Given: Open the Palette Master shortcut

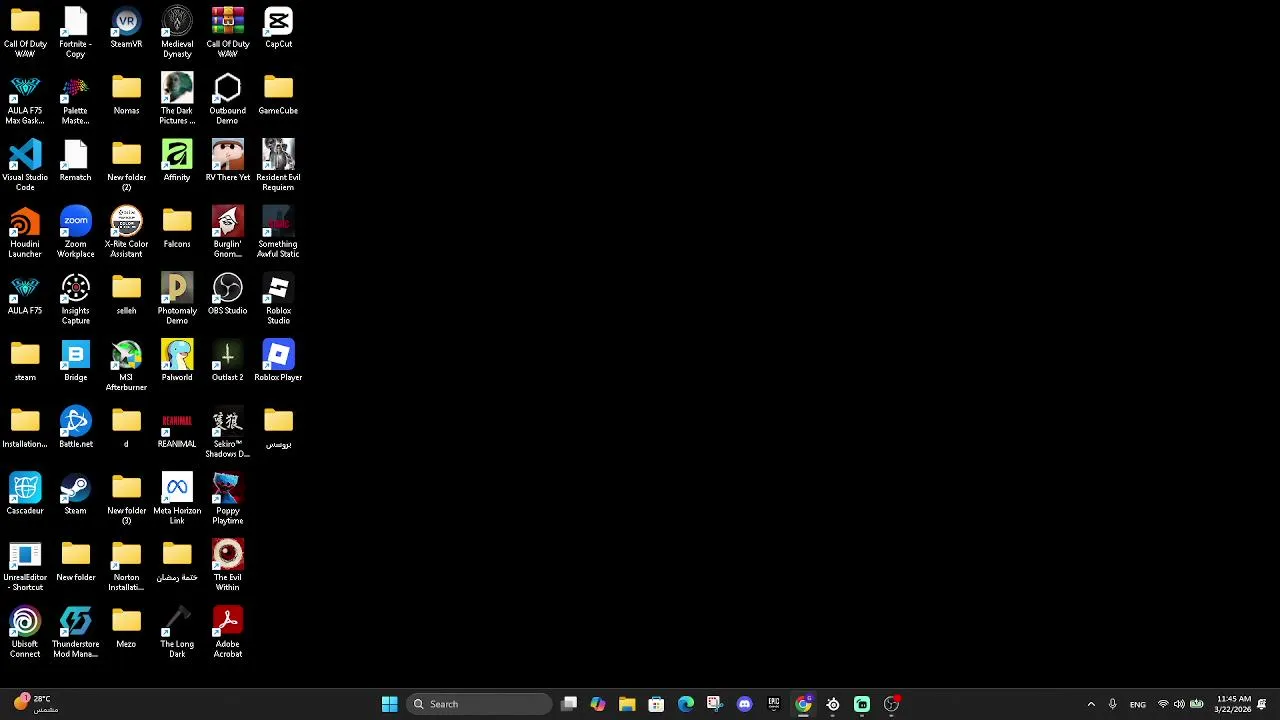Looking at the screenshot, I should pyautogui.click(x=75, y=99).
